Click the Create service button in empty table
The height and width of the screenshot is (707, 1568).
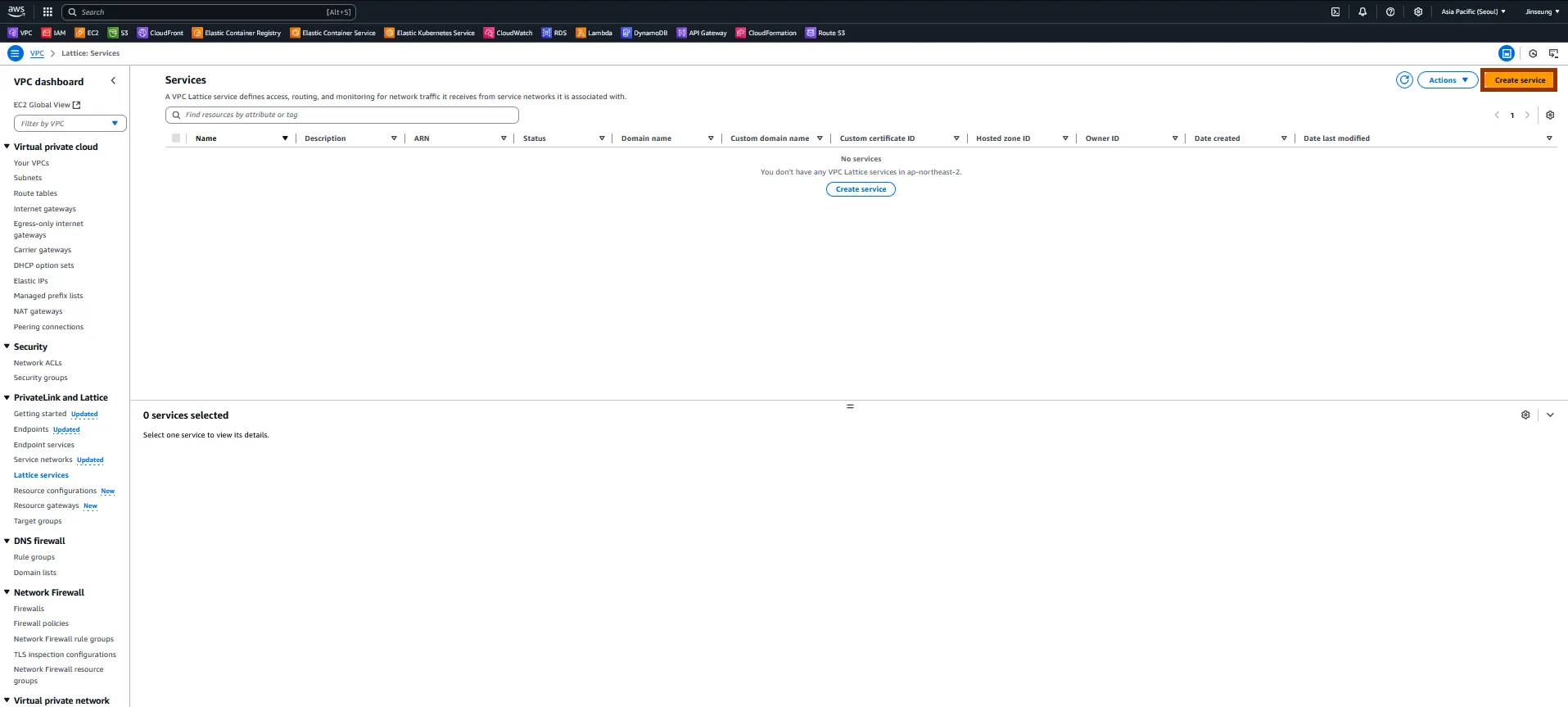[x=861, y=189]
